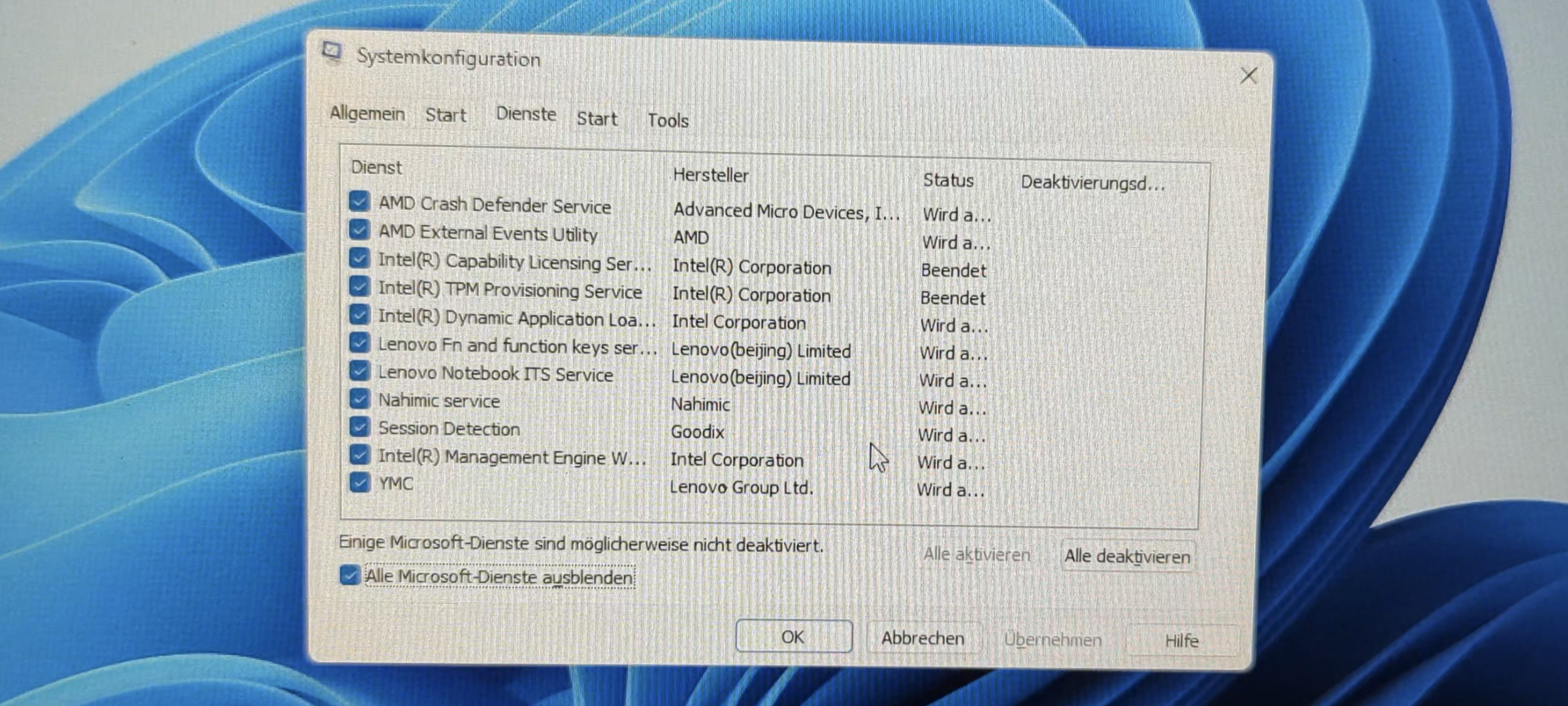Click the Dienst column header
The image size is (1568, 706).
coord(376,168)
